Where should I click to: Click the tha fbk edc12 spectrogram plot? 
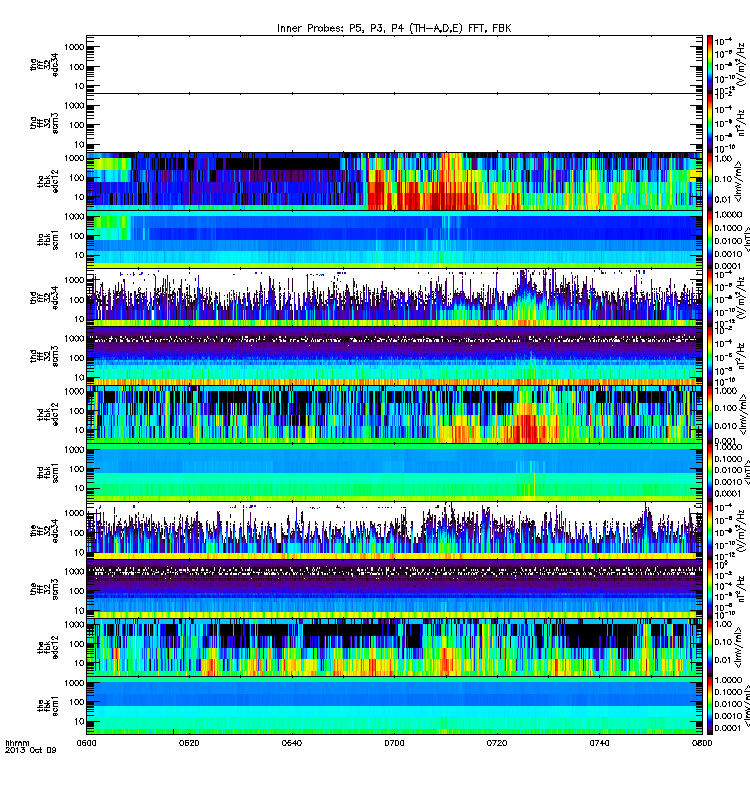coord(394,181)
